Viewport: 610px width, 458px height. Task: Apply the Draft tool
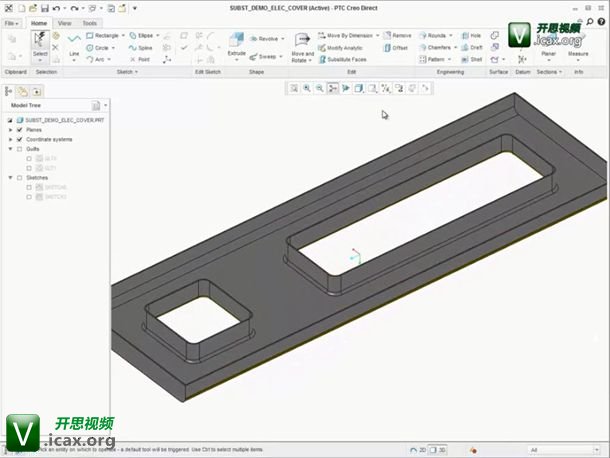tap(472, 47)
